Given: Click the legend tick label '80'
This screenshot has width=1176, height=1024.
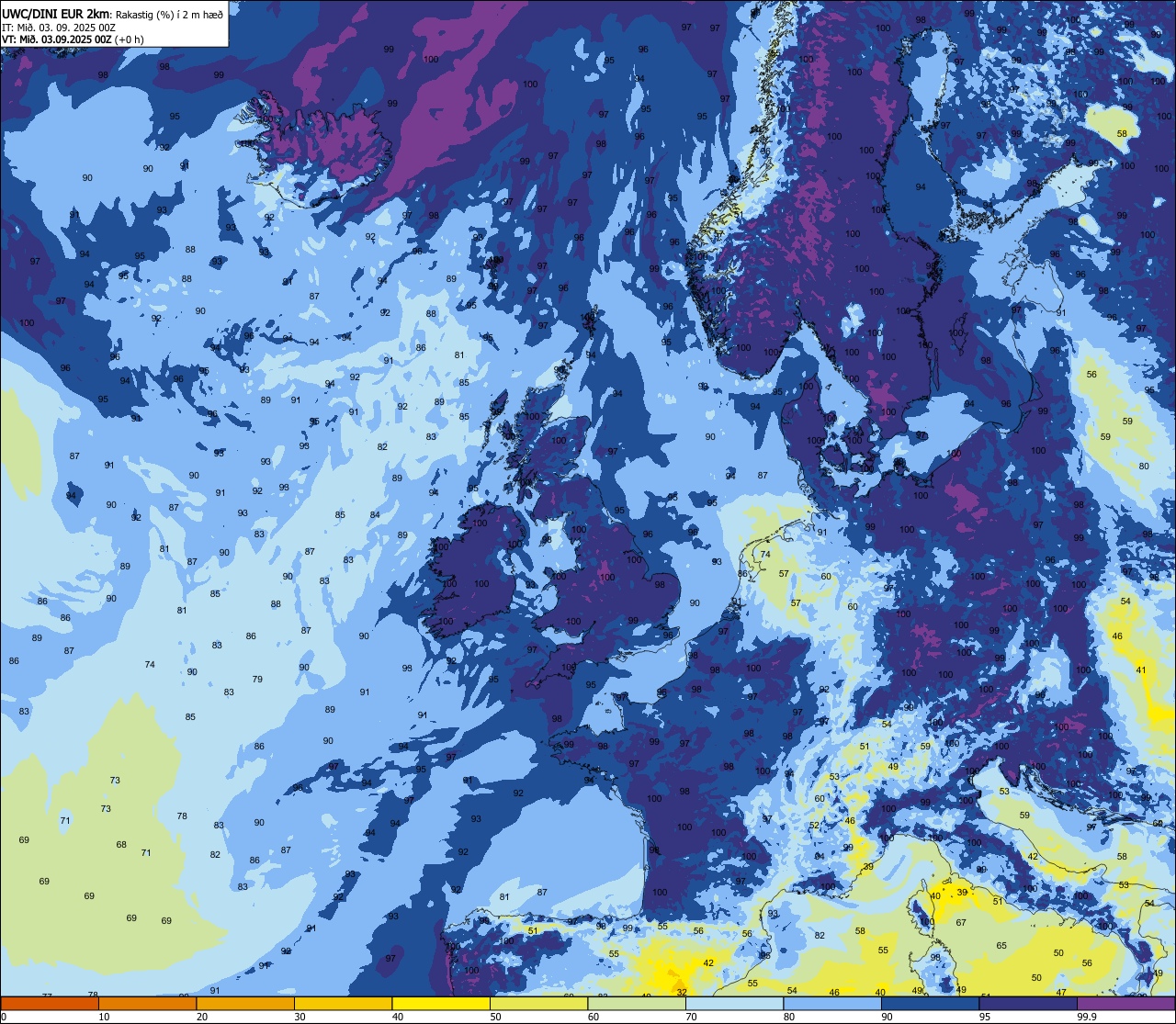Looking at the screenshot, I should 789,1017.
